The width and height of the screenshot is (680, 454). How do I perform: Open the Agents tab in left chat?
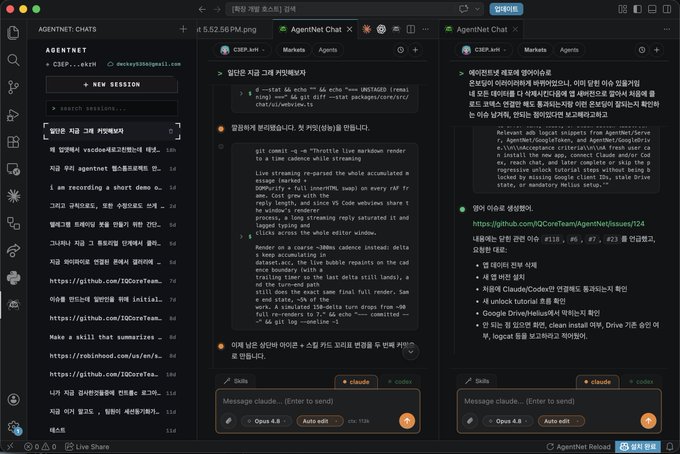[x=327, y=50]
